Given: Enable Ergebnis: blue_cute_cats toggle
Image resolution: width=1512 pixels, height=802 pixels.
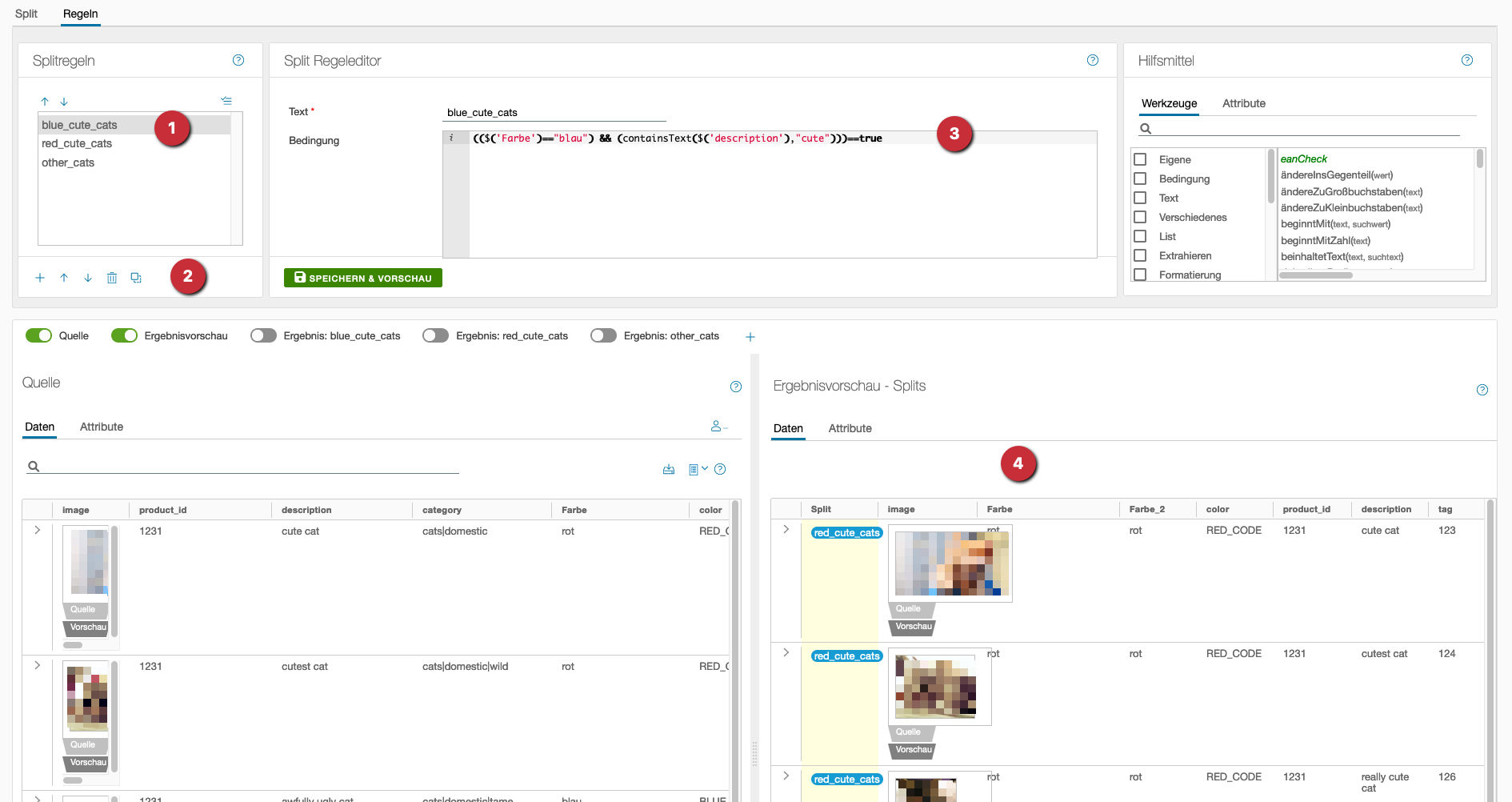Looking at the screenshot, I should (263, 336).
